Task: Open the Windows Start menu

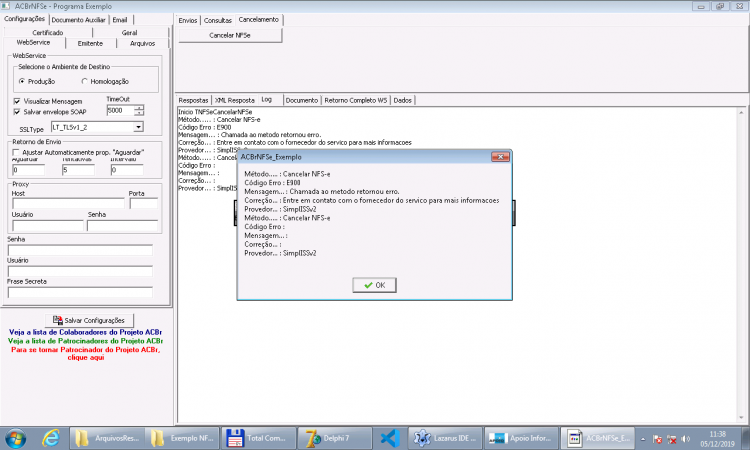Action: pos(15,438)
